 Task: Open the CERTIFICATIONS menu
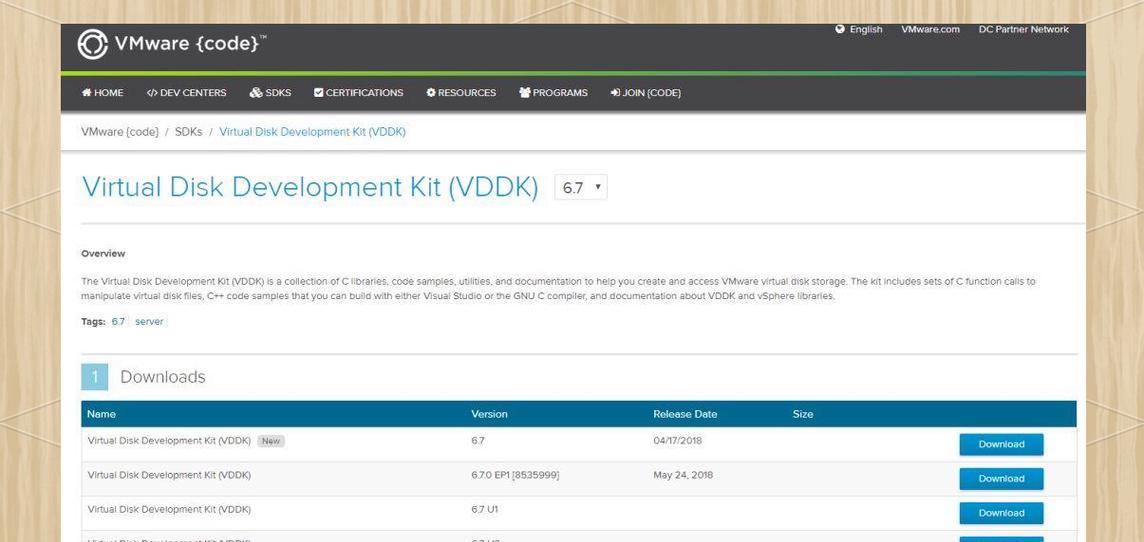pos(358,93)
